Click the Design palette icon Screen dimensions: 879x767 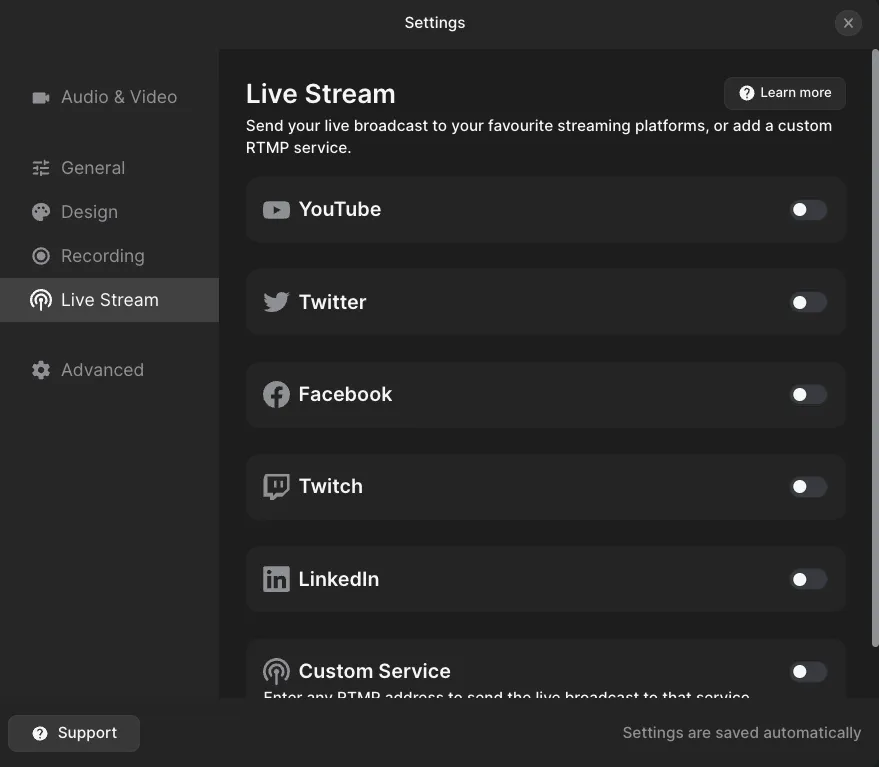coord(41,212)
